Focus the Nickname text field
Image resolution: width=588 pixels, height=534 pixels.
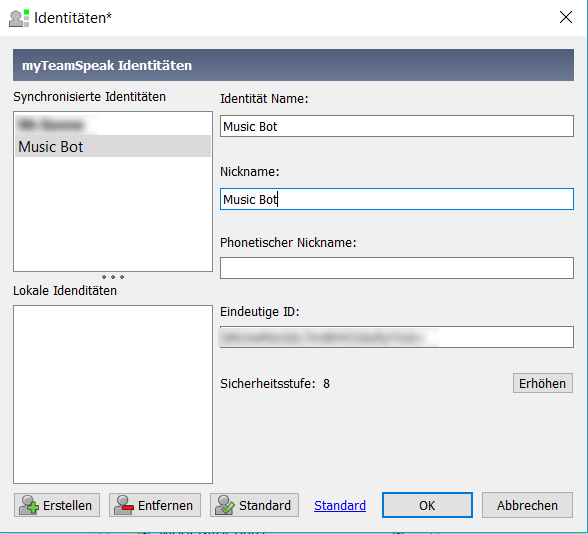(397, 199)
